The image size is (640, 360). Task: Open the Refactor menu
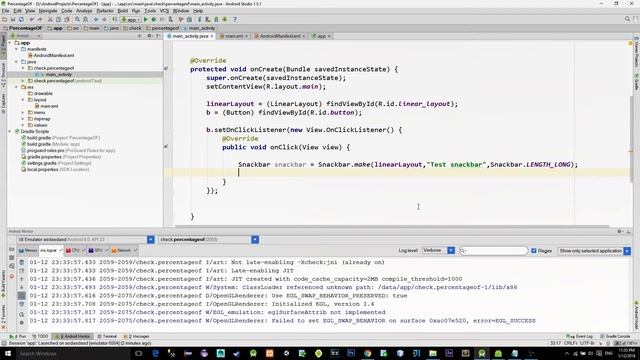(105, 11)
